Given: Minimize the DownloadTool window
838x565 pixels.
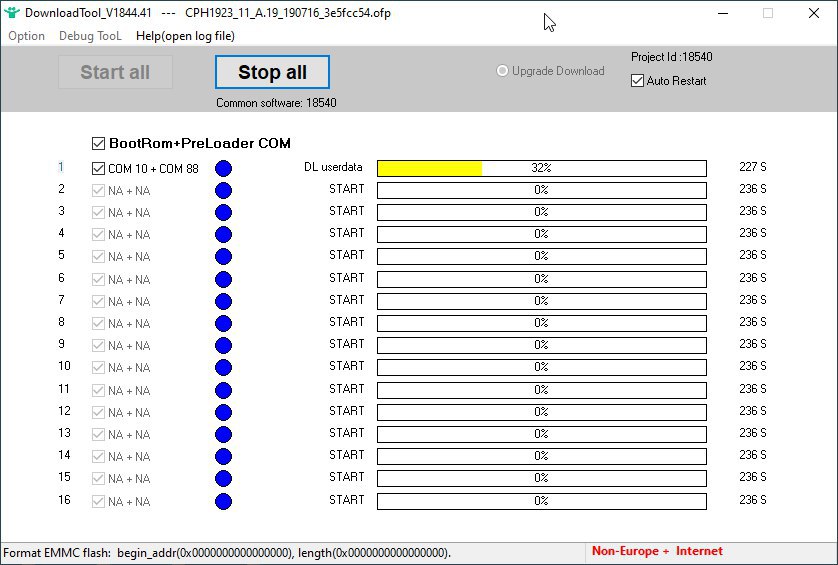Looking at the screenshot, I should [723, 13].
